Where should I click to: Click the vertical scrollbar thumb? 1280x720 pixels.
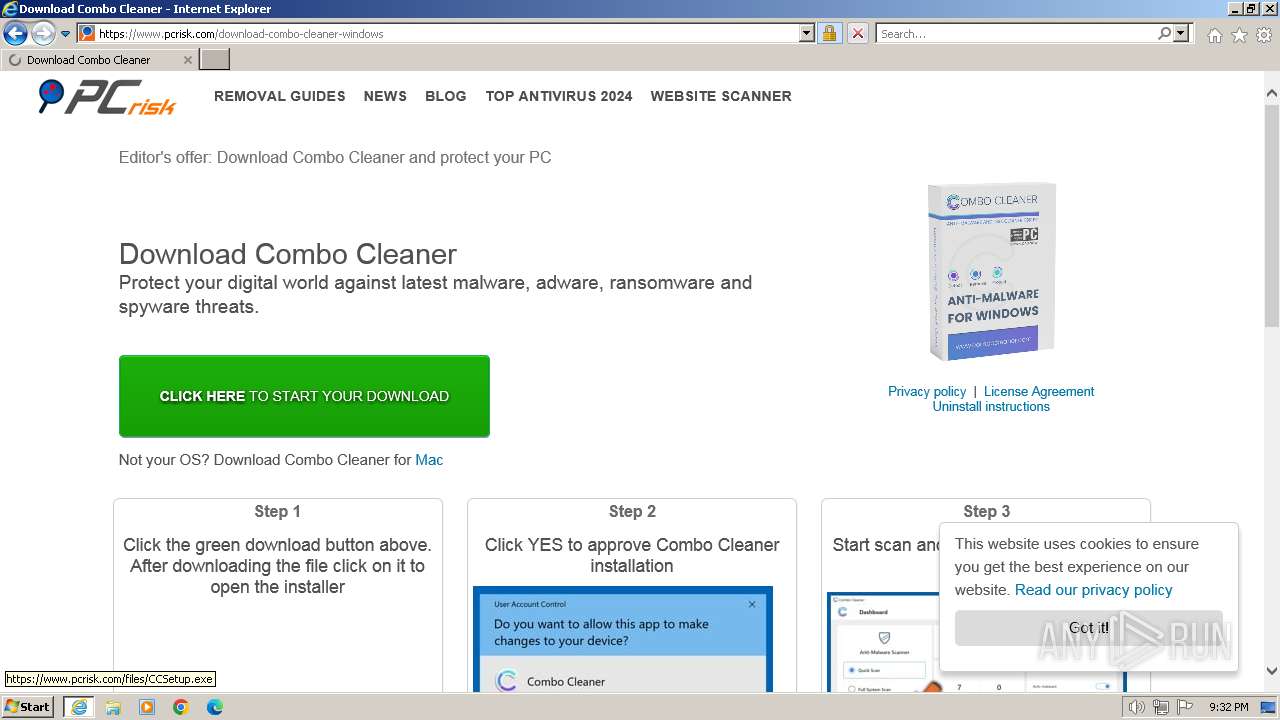(1272, 215)
